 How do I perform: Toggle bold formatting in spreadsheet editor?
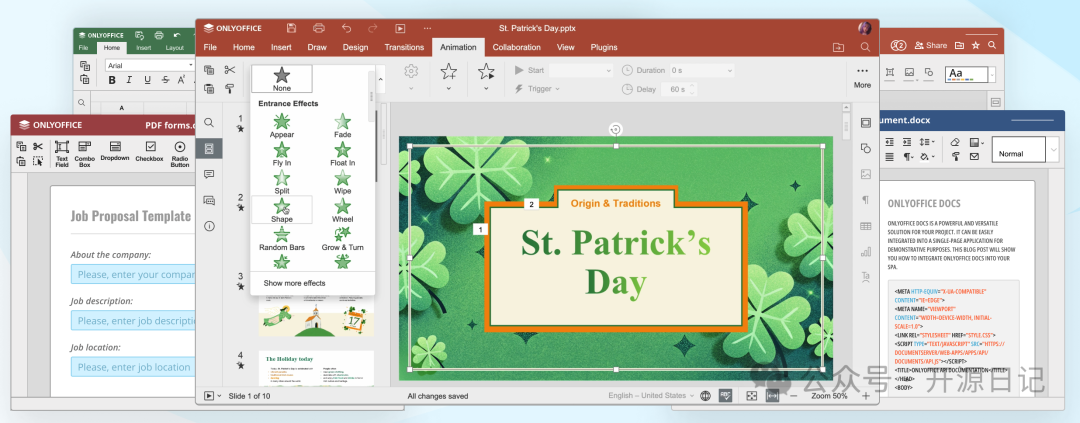[x=112, y=80]
